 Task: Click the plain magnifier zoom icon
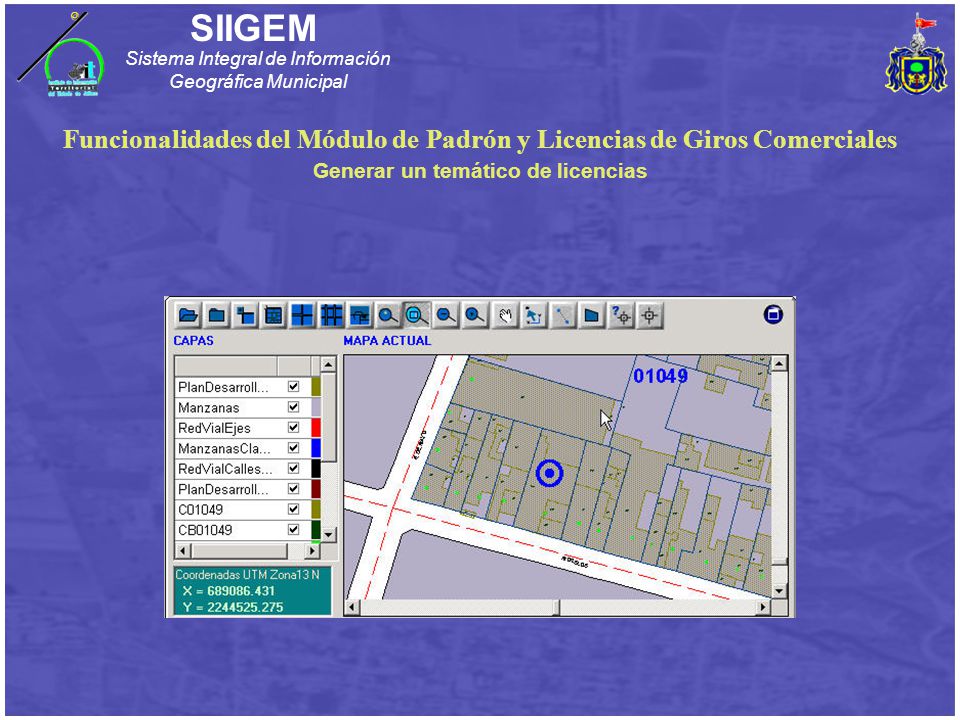coord(388,316)
